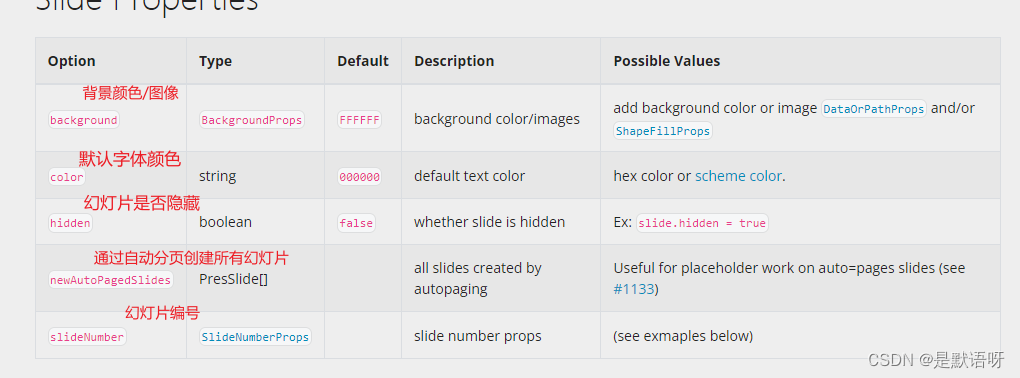Click the false default value
Screen dimensions: 1020x378
[356, 223]
